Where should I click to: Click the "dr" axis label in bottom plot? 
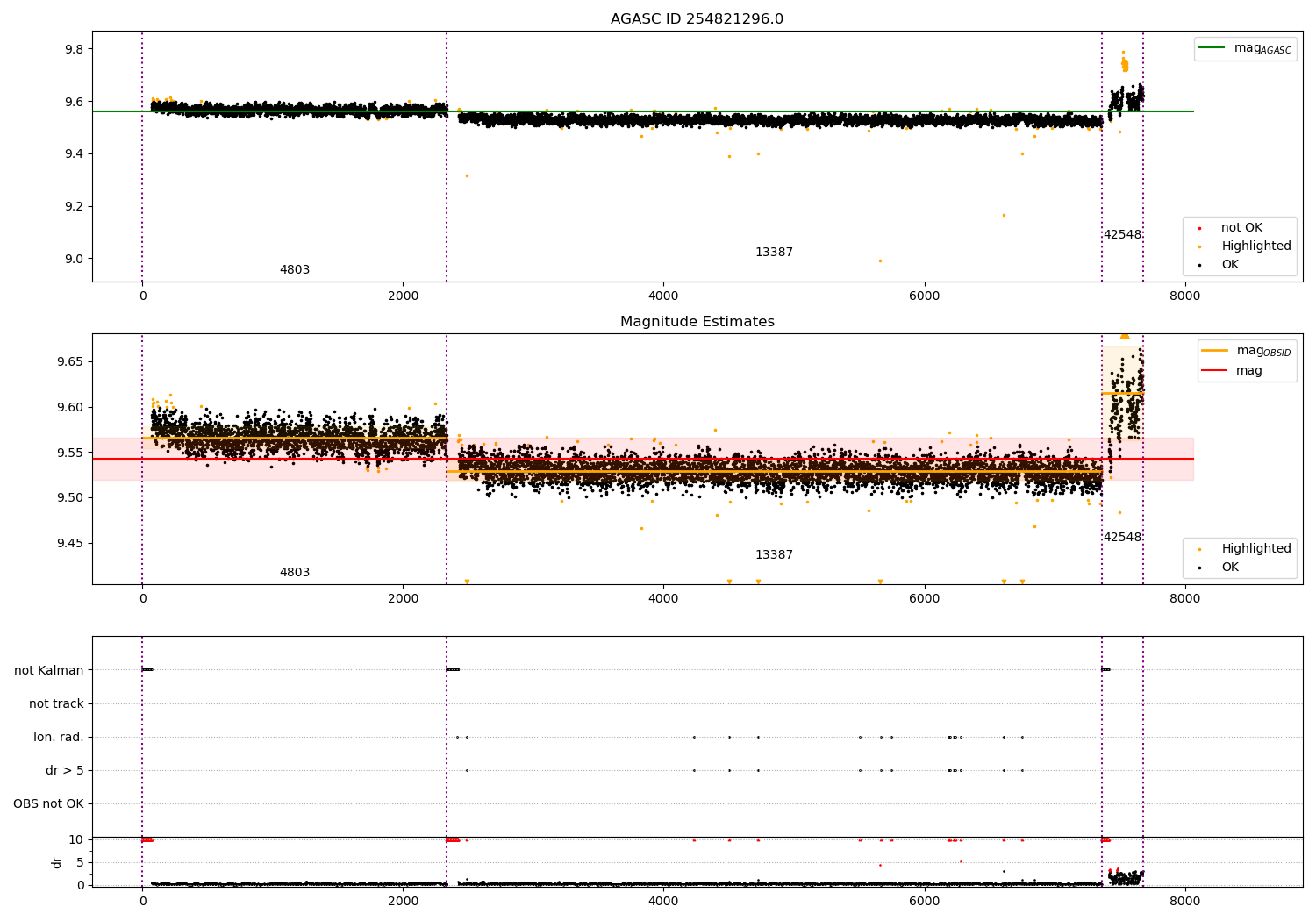pyautogui.click(x=57, y=862)
